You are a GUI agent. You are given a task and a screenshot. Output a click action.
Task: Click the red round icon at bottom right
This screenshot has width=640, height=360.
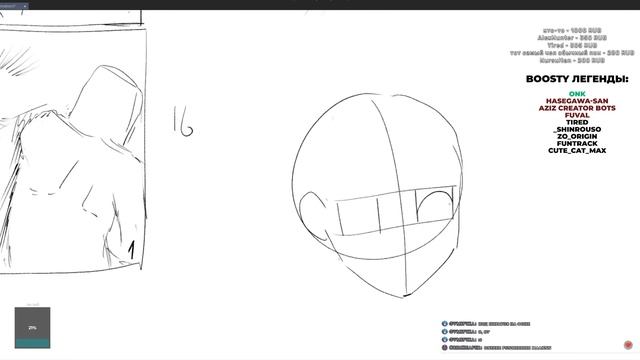click(x=628, y=345)
